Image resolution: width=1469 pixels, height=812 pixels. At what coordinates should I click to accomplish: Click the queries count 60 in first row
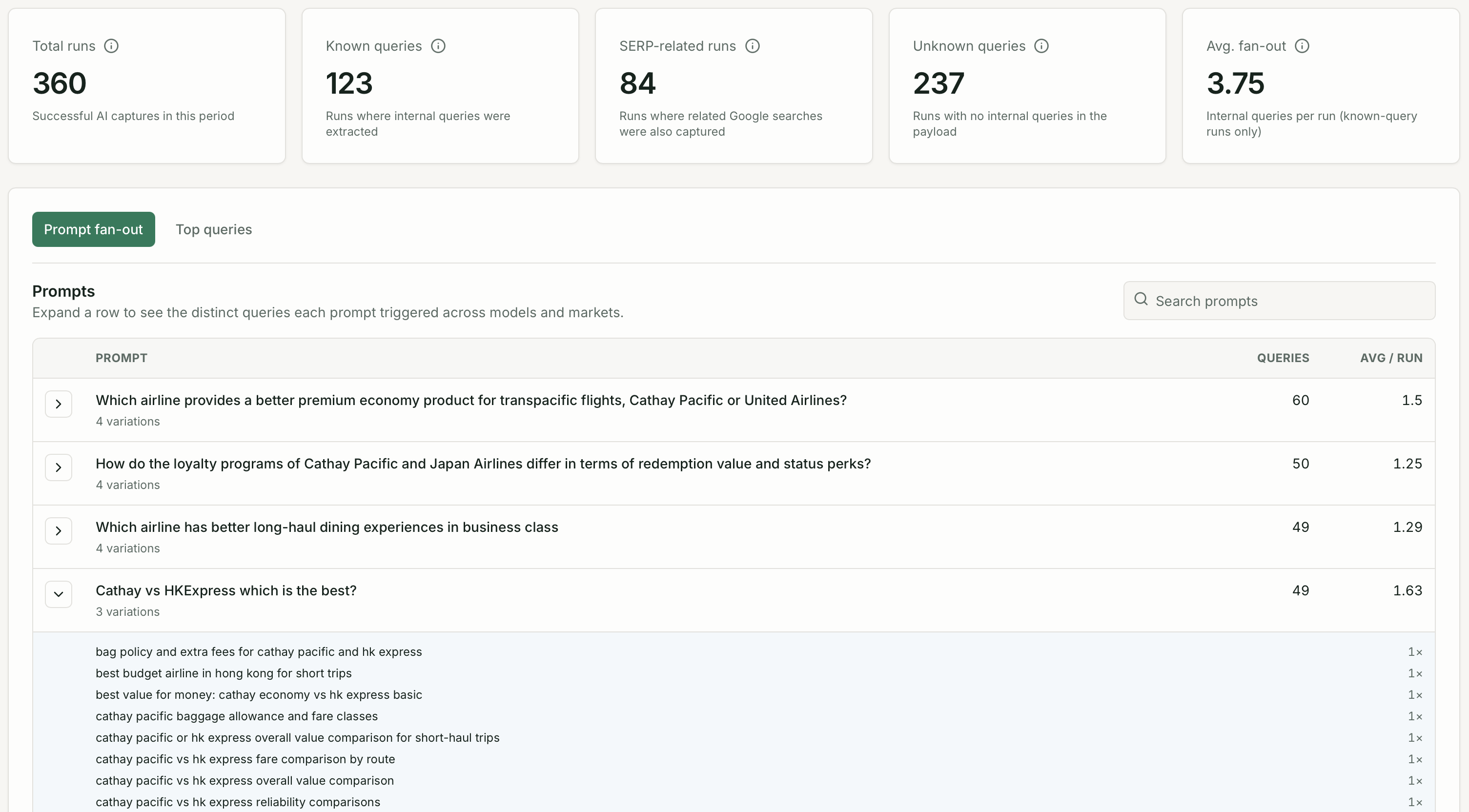pyautogui.click(x=1300, y=400)
